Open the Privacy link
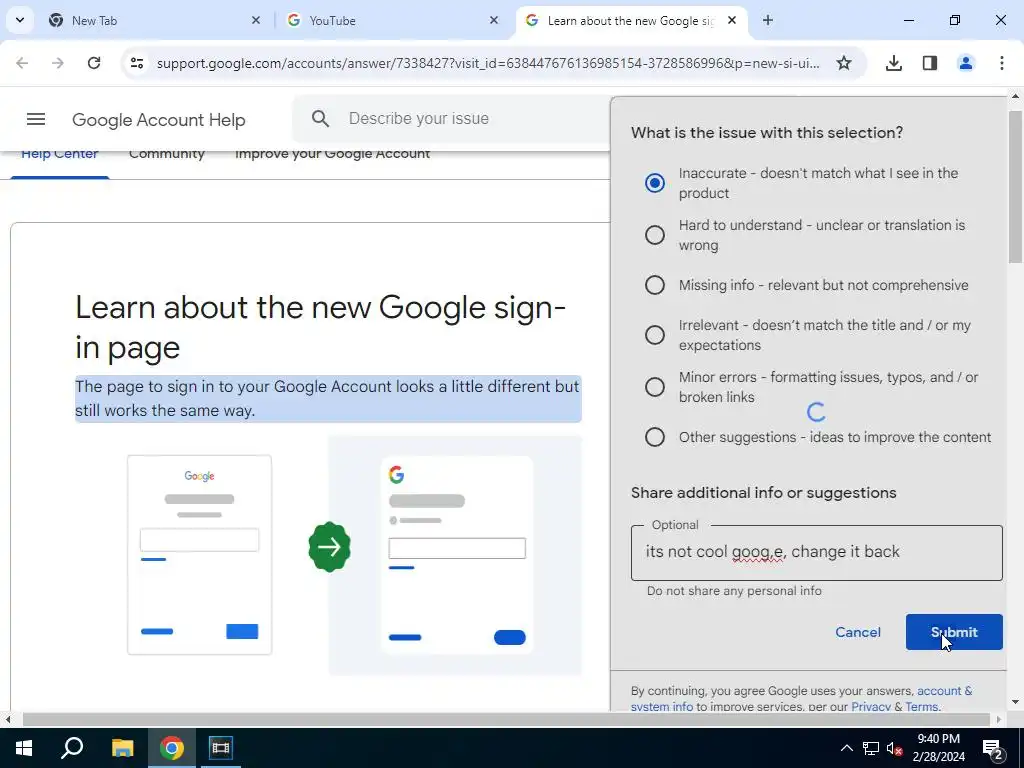 point(871,707)
